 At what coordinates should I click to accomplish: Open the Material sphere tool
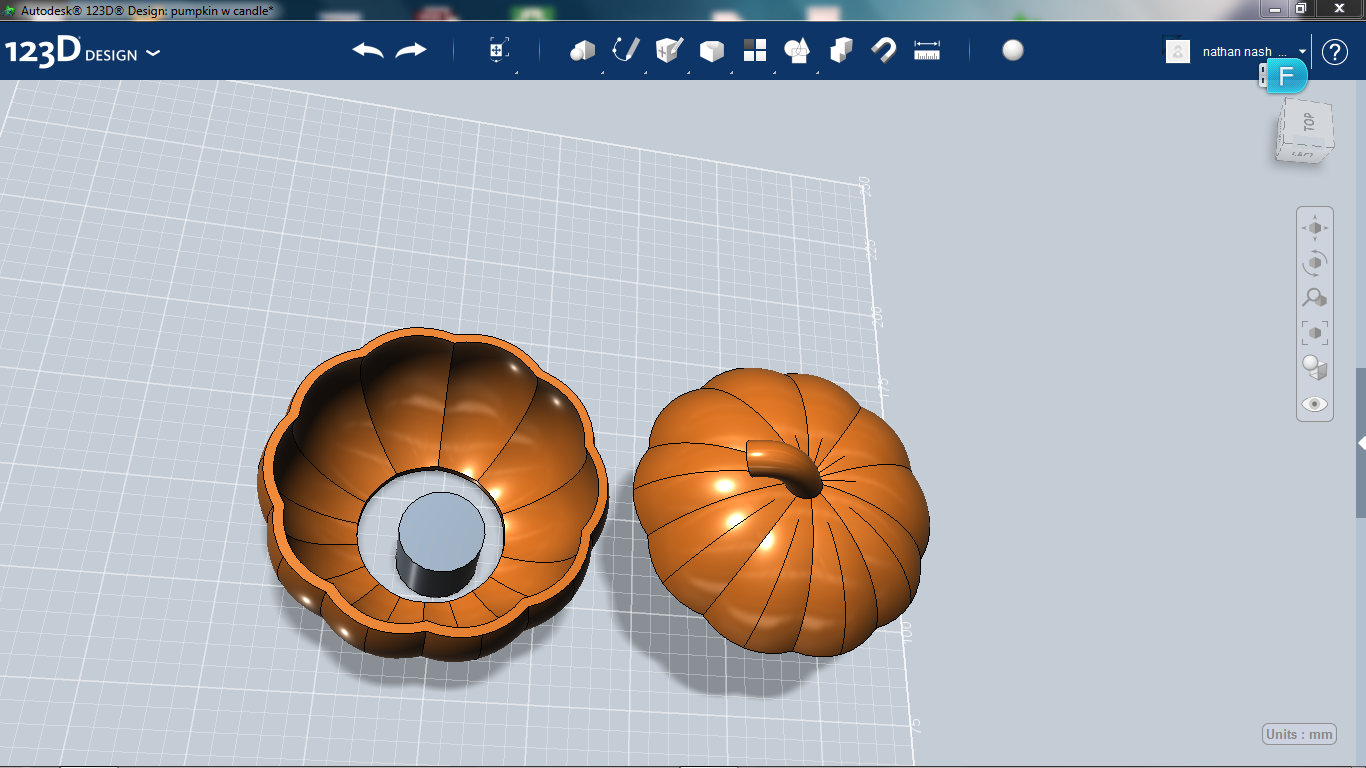1013,50
